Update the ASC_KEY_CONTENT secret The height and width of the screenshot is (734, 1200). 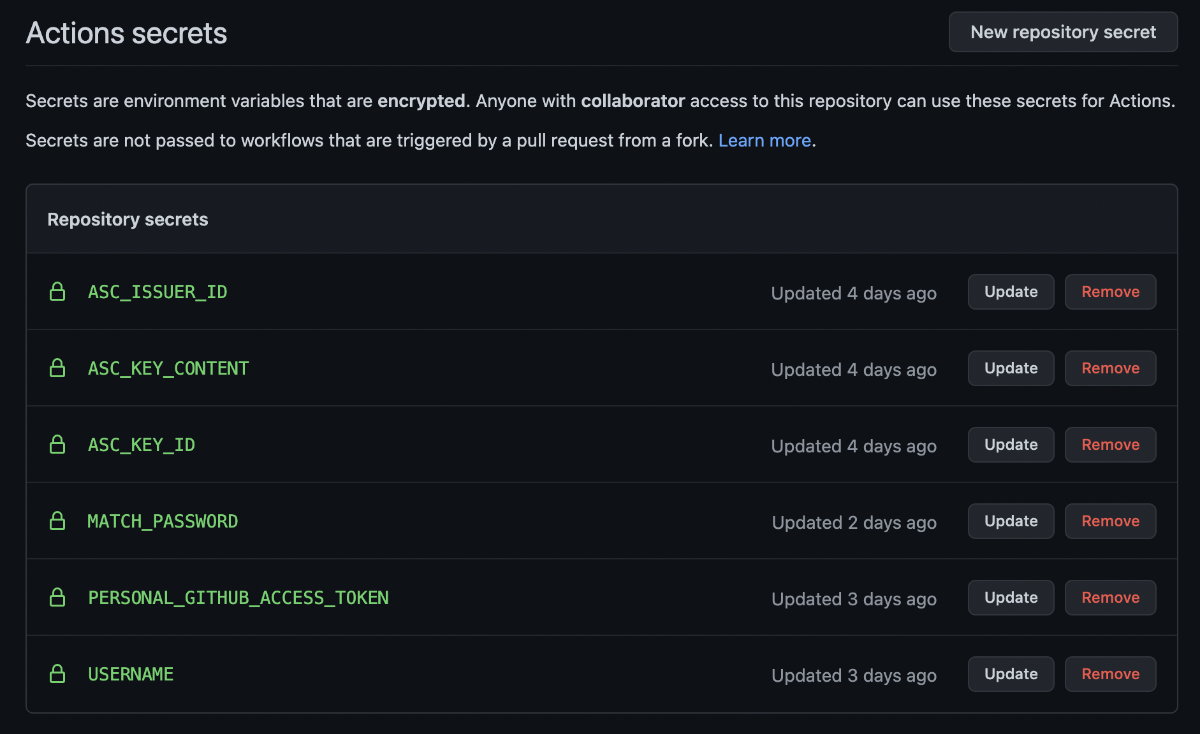1011,368
